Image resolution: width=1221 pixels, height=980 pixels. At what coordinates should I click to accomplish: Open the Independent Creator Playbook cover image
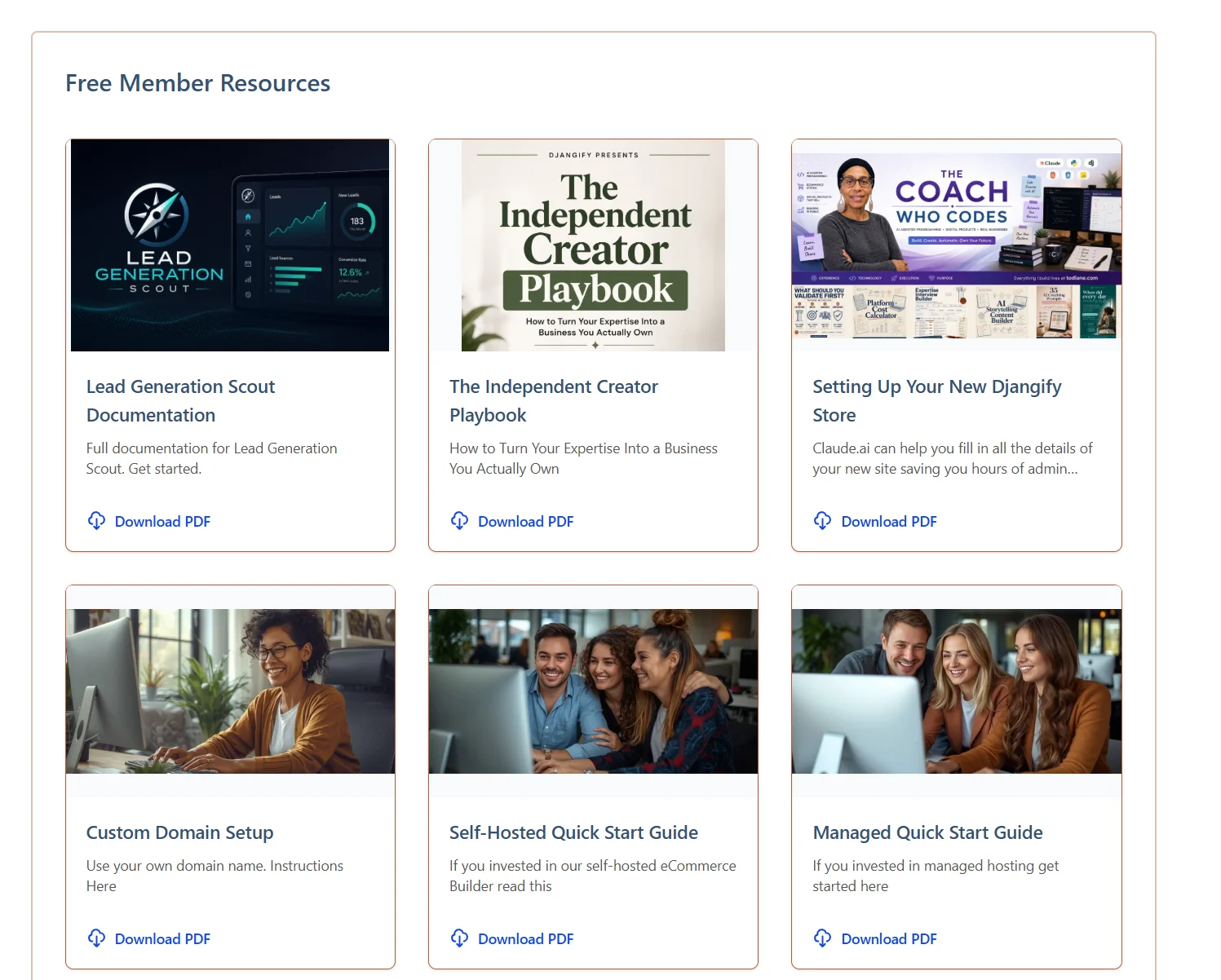(x=593, y=245)
